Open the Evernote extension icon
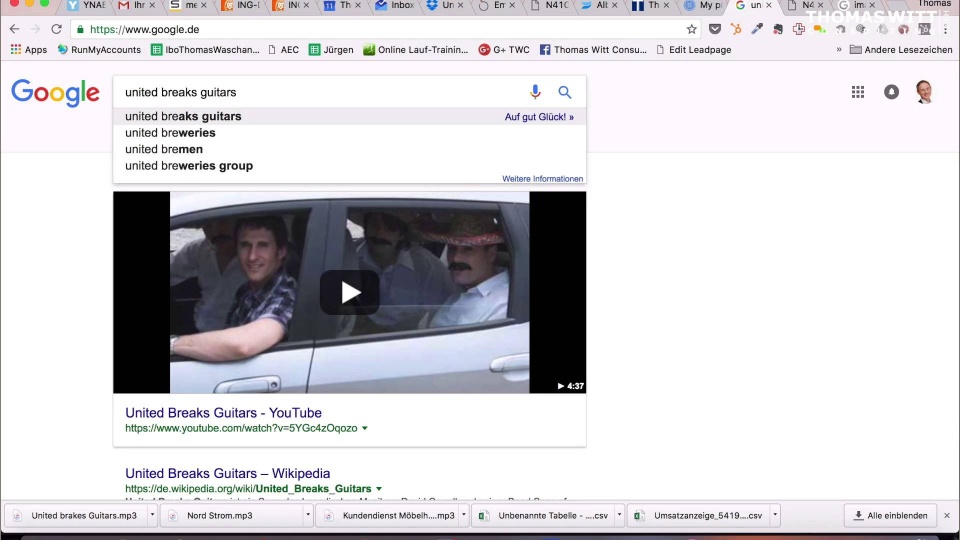 (778, 29)
